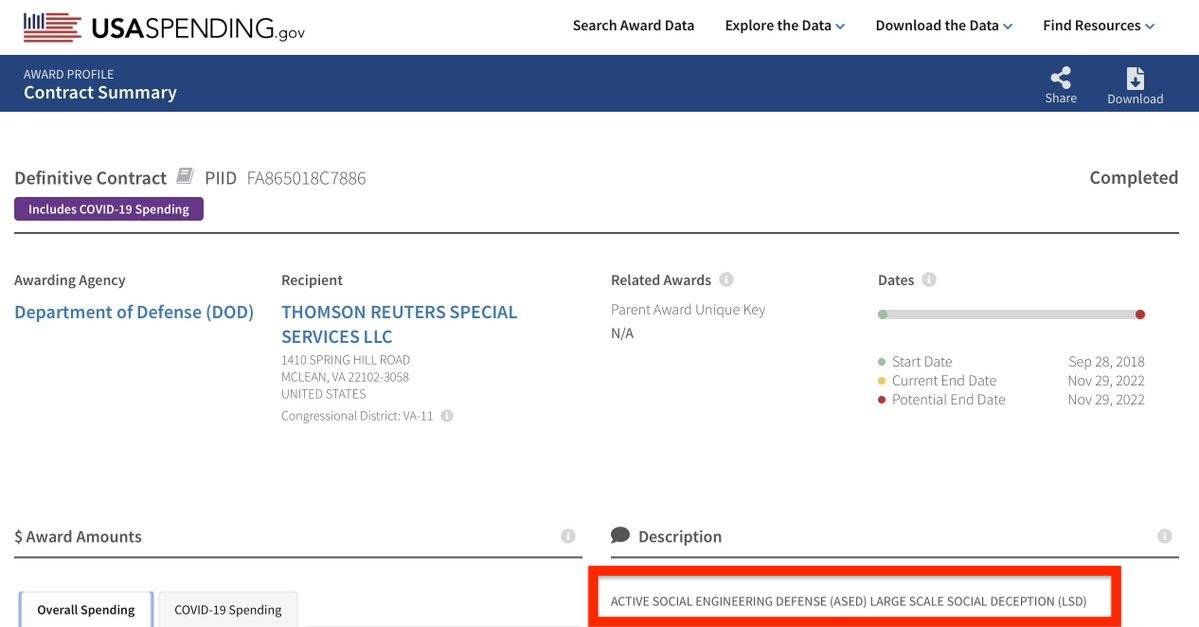The image size is (1199, 627).
Task: Expand the Find Resources menu
Action: pos(1098,25)
